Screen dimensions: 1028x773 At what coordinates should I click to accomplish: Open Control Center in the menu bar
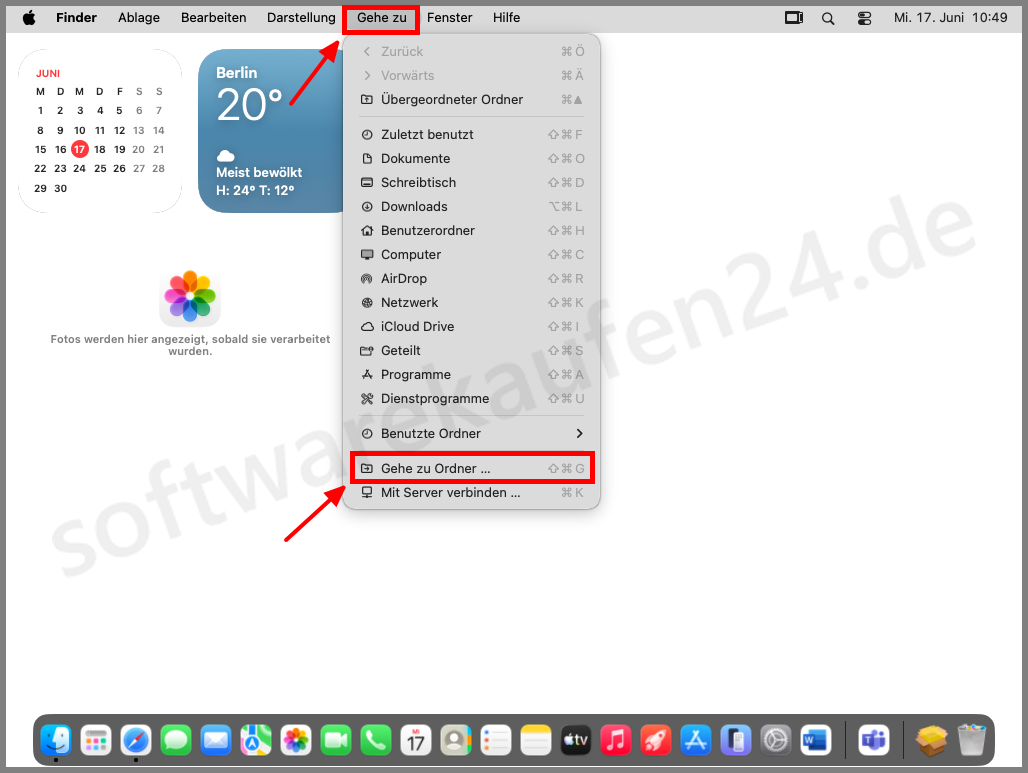coord(864,18)
